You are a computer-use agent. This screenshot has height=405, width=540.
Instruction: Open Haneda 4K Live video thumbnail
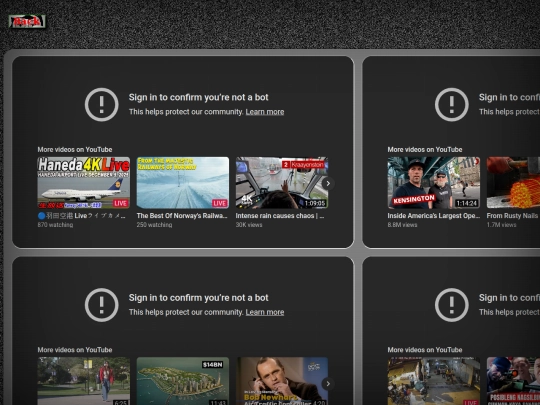tap(84, 183)
